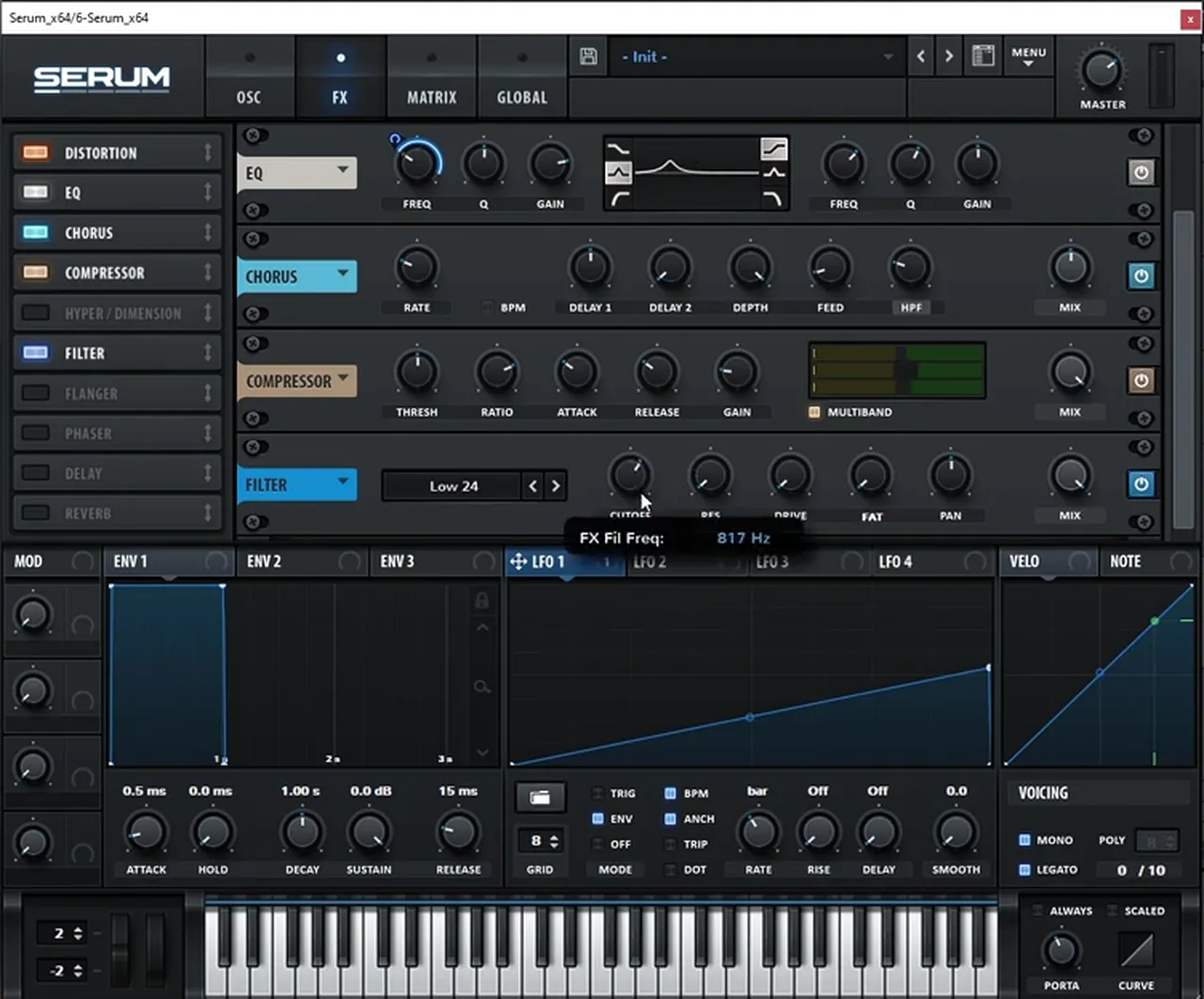This screenshot has width=1204, height=999.
Task: Click the Low 24 filter type field
Action: pyautogui.click(x=451, y=486)
